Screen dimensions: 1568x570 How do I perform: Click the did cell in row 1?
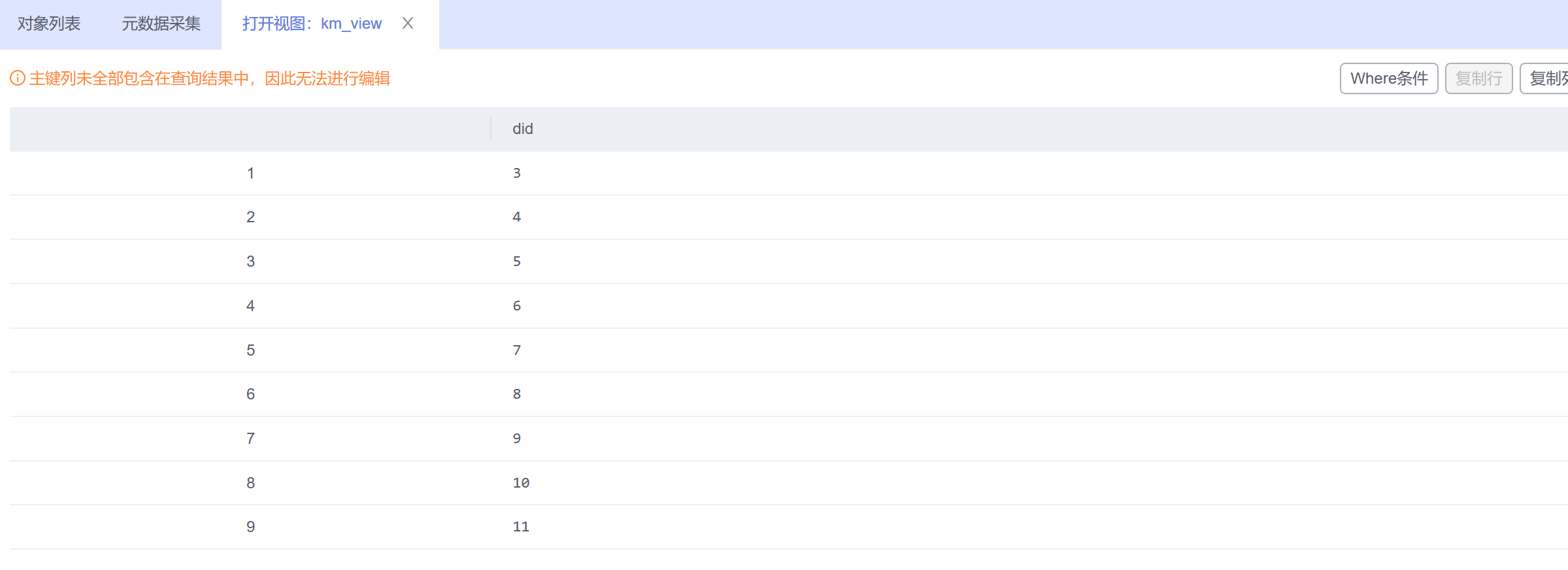(1029, 173)
